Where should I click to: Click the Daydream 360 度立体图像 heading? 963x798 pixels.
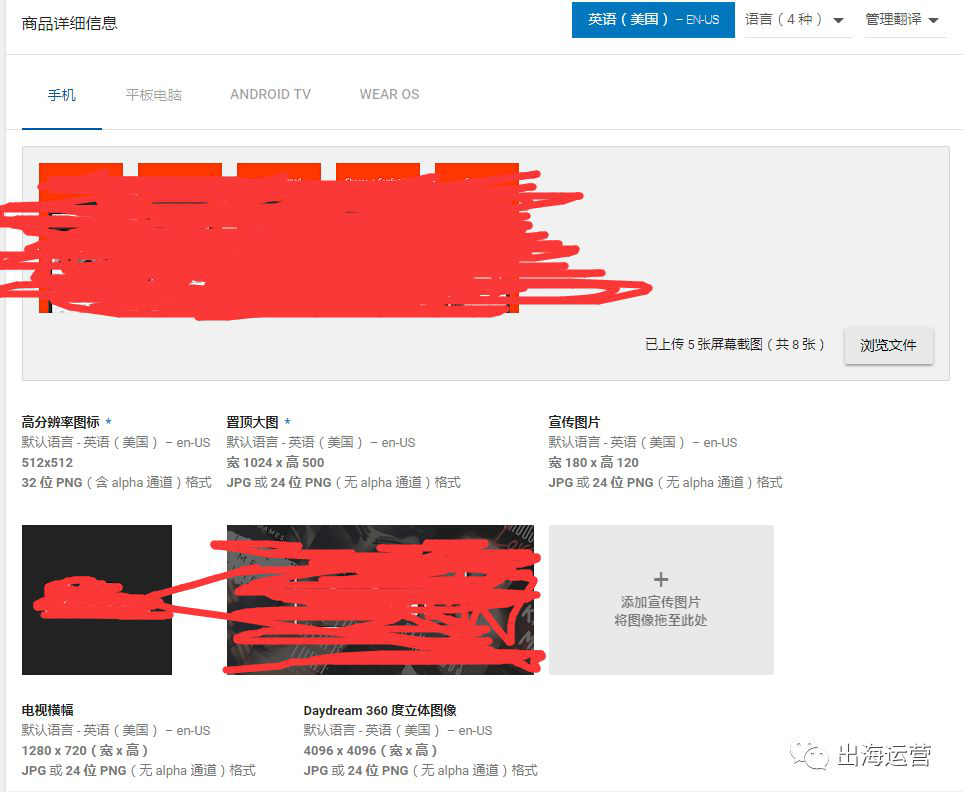pyautogui.click(x=380, y=710)
